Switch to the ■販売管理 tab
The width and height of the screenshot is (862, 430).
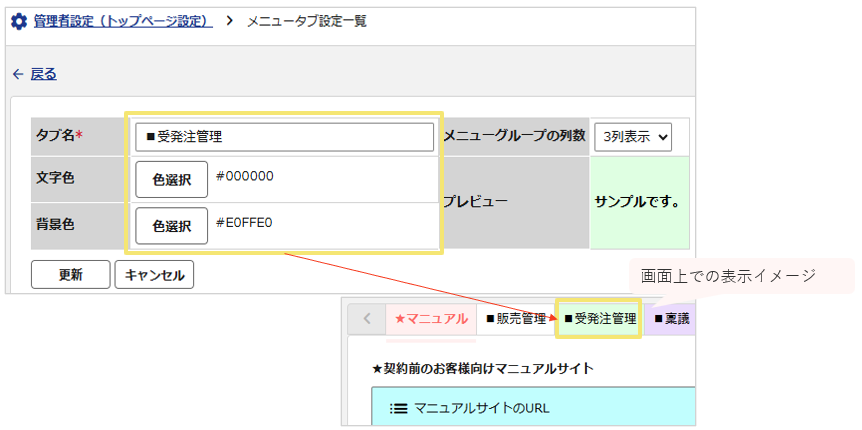[516, 319]
